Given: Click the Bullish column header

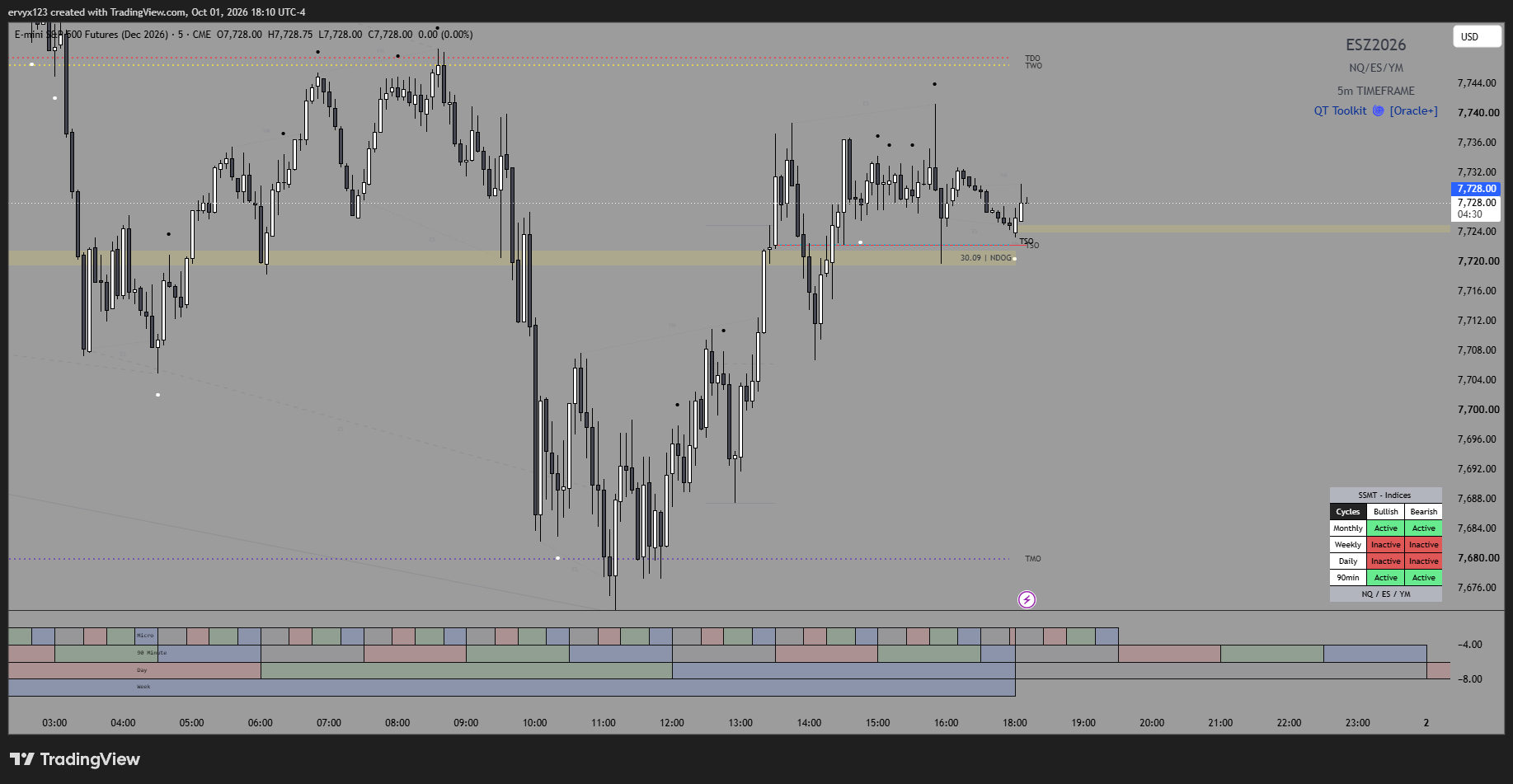Looking at the screenshot, I should 1386,512.
